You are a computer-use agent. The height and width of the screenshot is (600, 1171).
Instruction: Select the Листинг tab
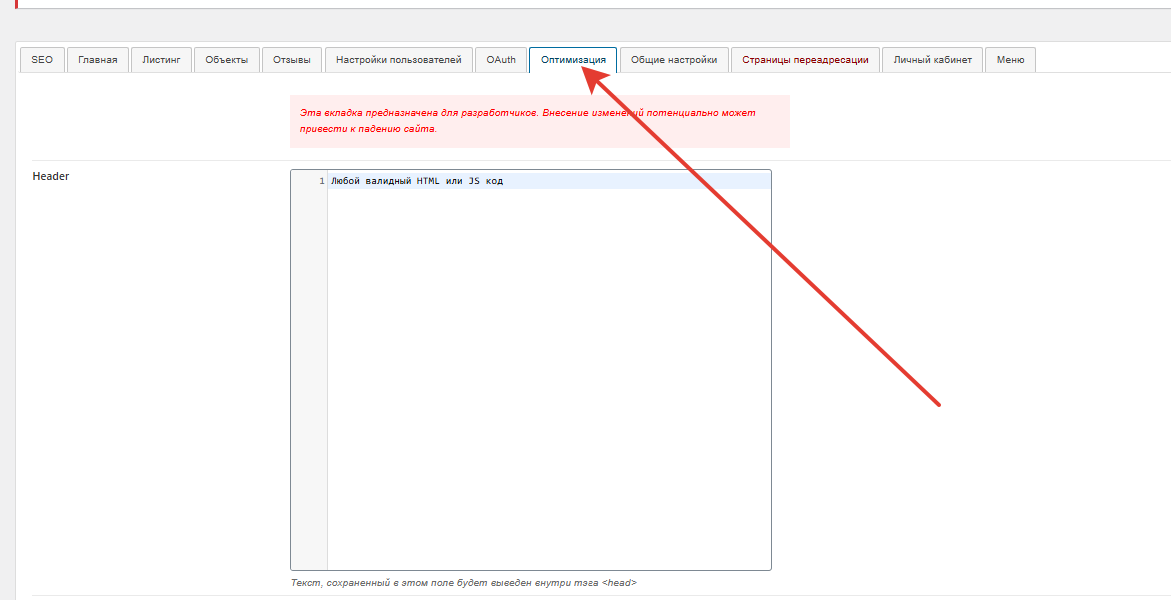click(x=161, y=60)
